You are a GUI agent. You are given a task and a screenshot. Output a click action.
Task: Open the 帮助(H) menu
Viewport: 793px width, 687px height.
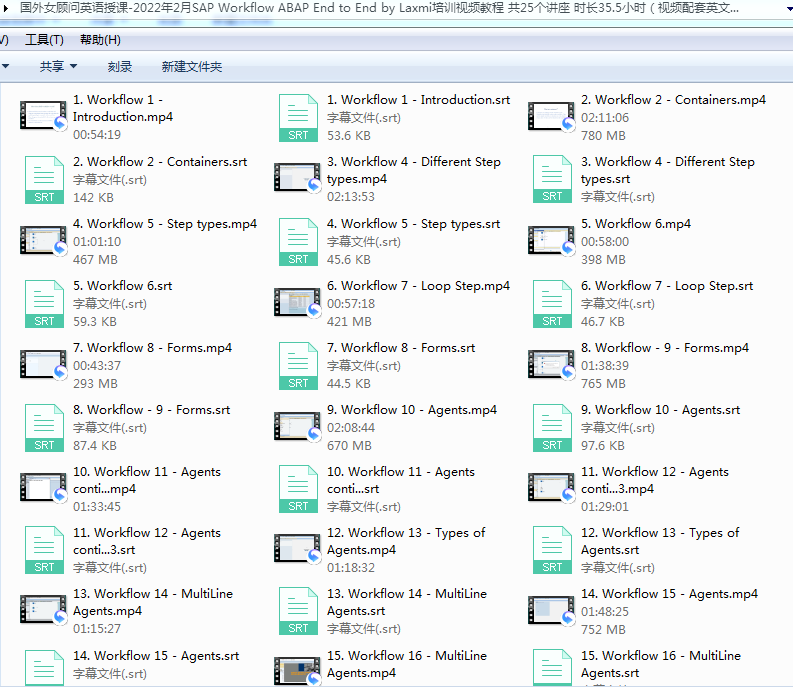(x=100, y=40)
